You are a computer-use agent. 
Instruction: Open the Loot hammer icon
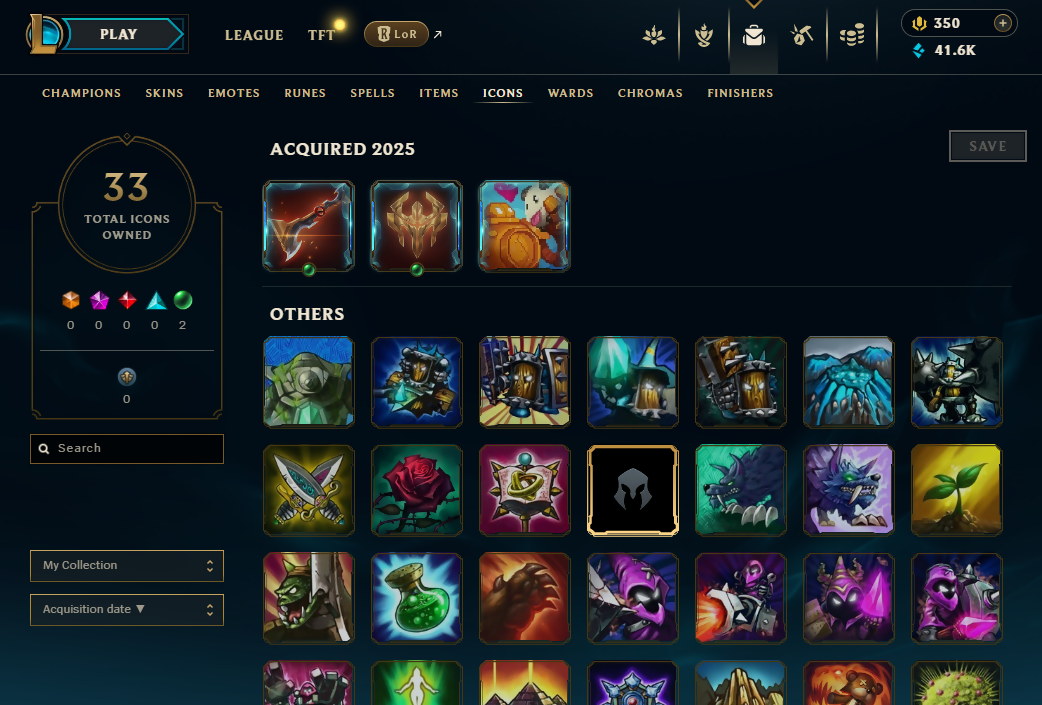click(802, 35)
